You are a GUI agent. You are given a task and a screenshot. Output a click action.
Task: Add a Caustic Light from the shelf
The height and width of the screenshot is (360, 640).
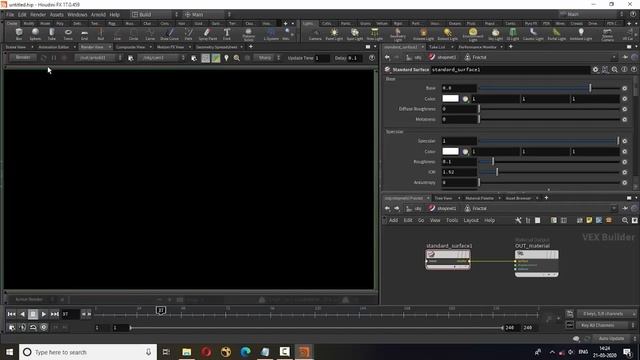(x=533, y=34)
